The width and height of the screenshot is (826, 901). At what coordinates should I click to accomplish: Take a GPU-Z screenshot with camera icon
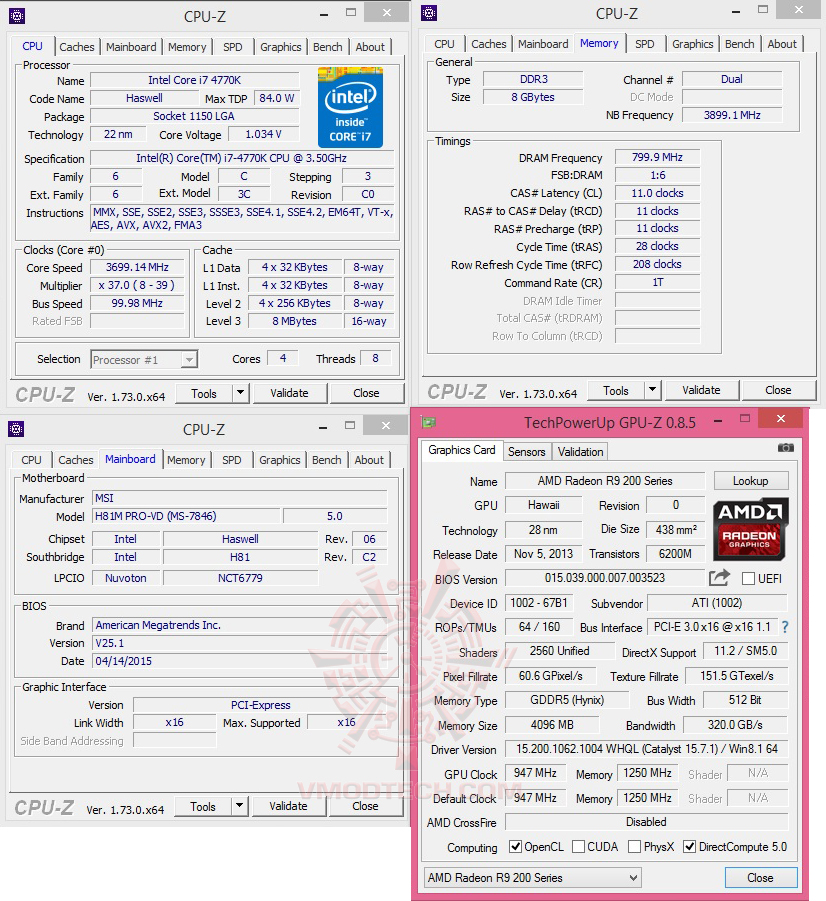786,448
